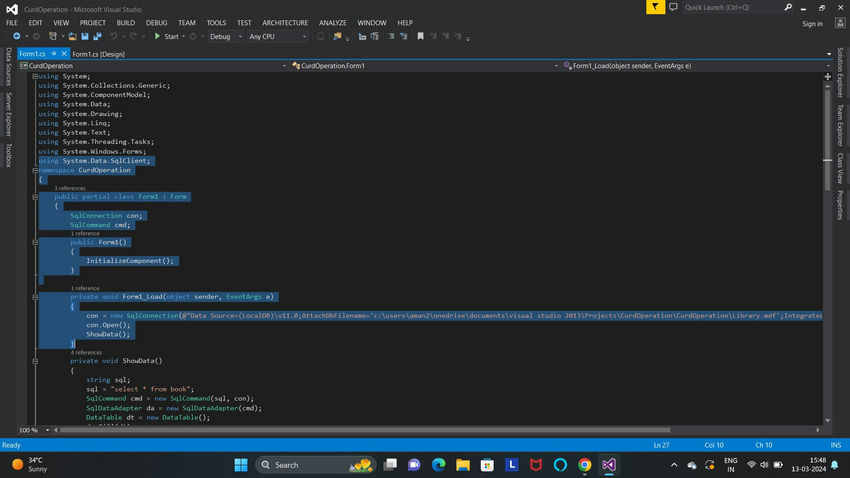The height and width of the screenshot is (478, 850).
Task: Open the Solution Explorer side tab
Action: [x=840, y=72]
